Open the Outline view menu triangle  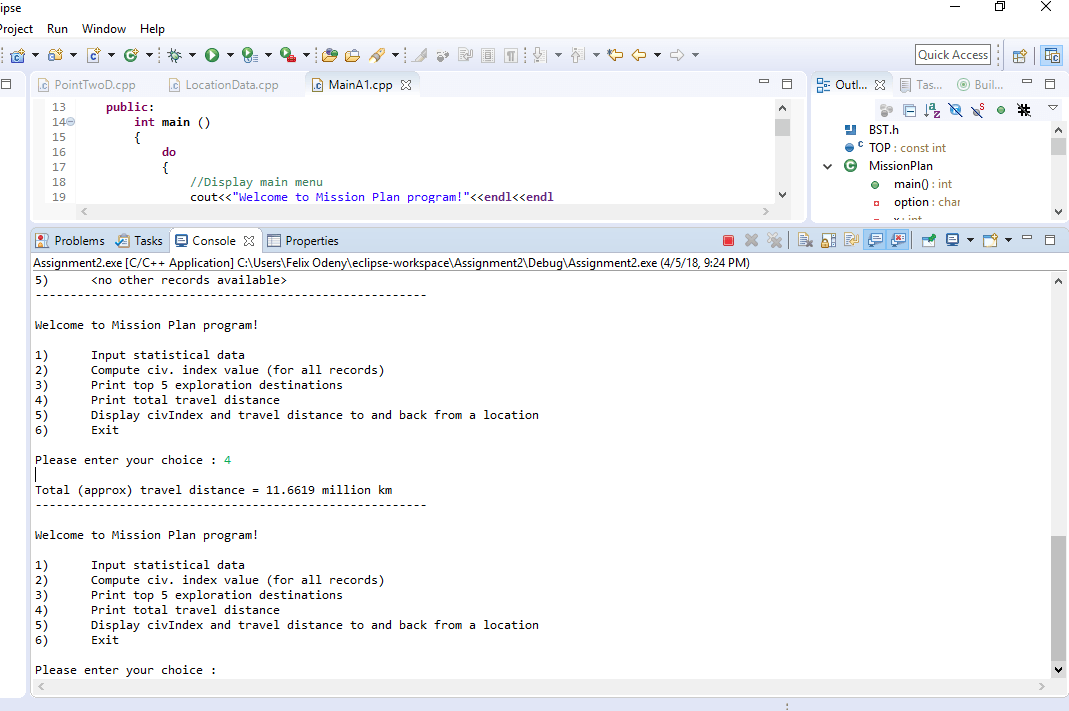(x=1053, y=108)
